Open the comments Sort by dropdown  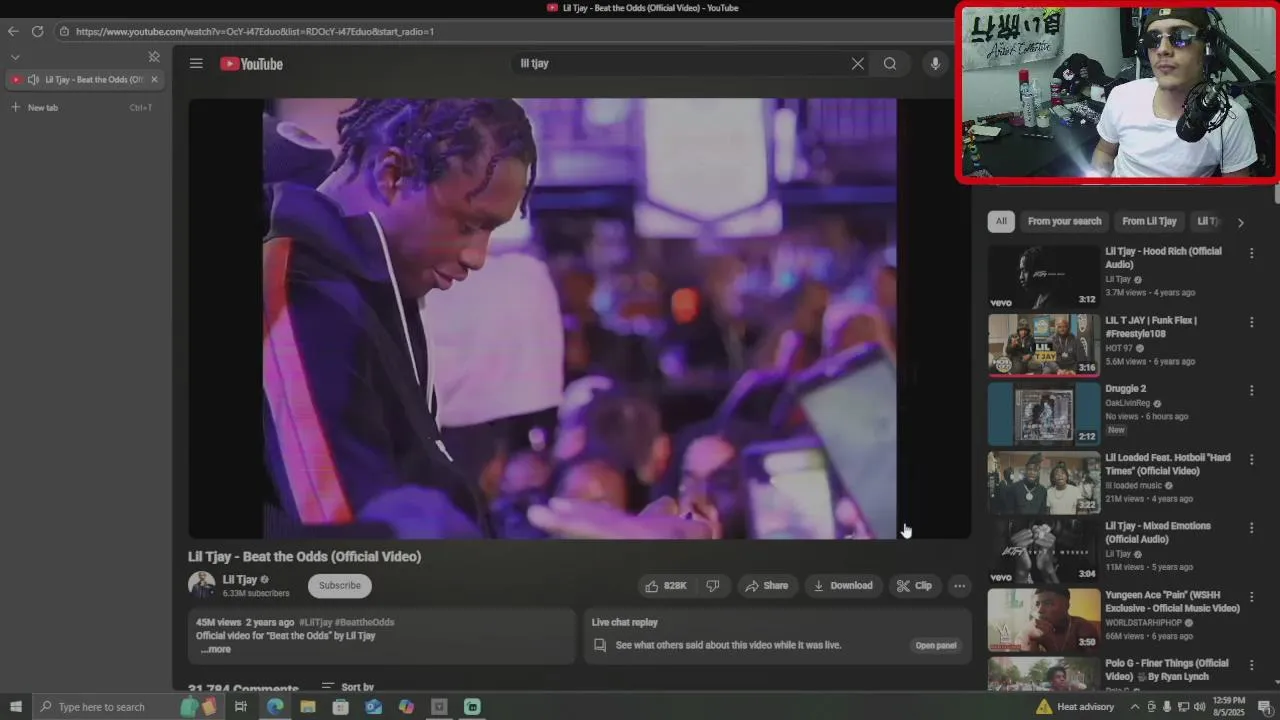click(348, 687)
